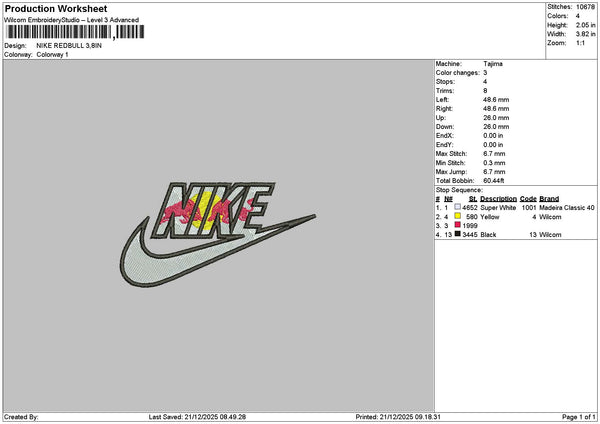Image resolution: width=600 pixels, height=424 pixels.
Task: Click the 'Code' column header
Action: point(528,199)
